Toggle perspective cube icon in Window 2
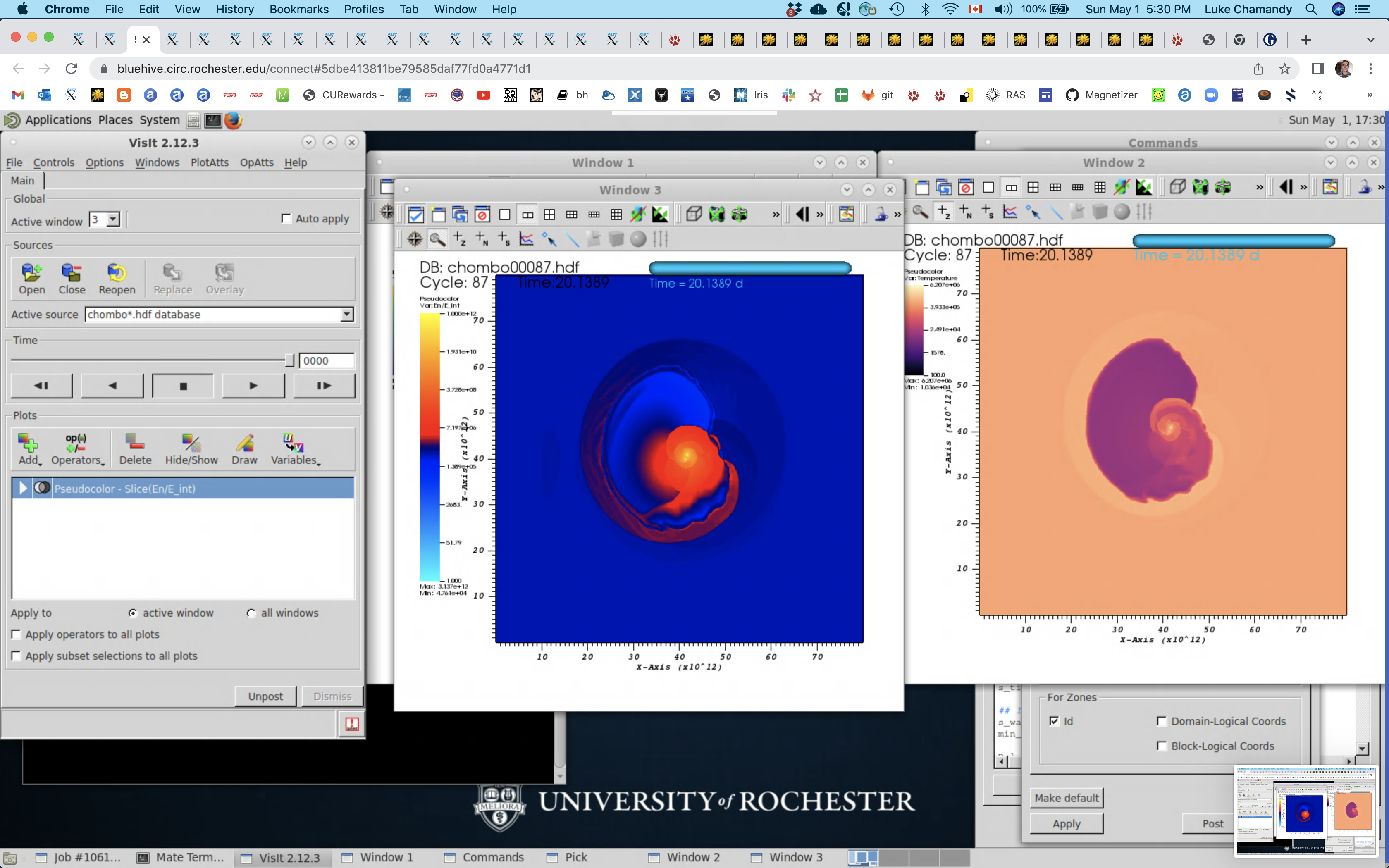1389x868 pixels. [x=1178, y=187]
